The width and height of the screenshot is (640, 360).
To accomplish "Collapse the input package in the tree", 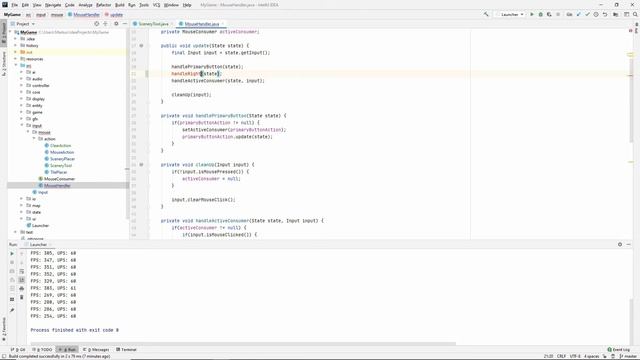I will coord(22,125).
